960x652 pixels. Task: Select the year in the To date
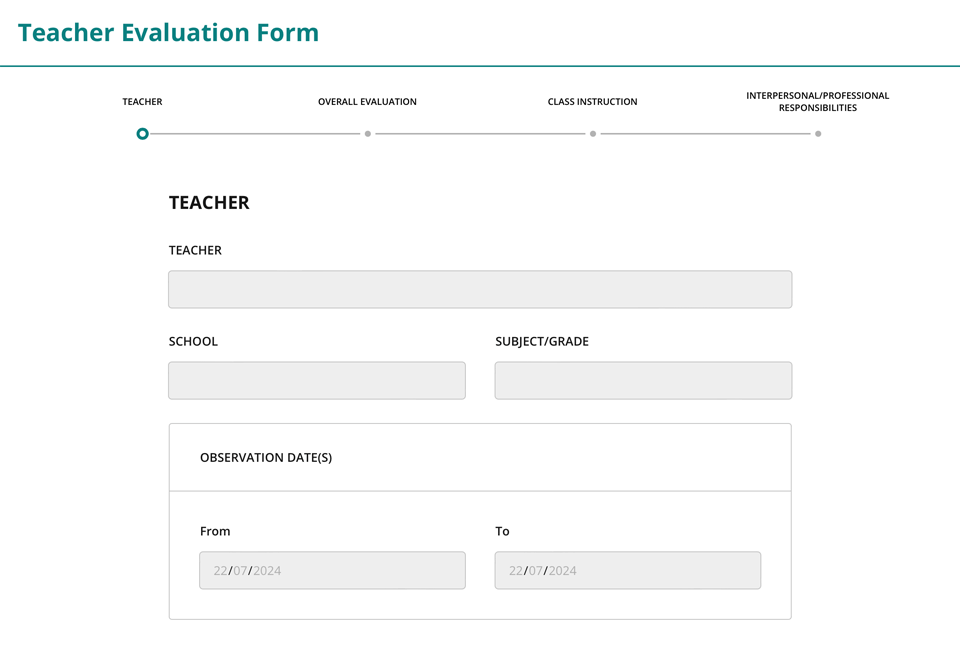coord(563,571)
